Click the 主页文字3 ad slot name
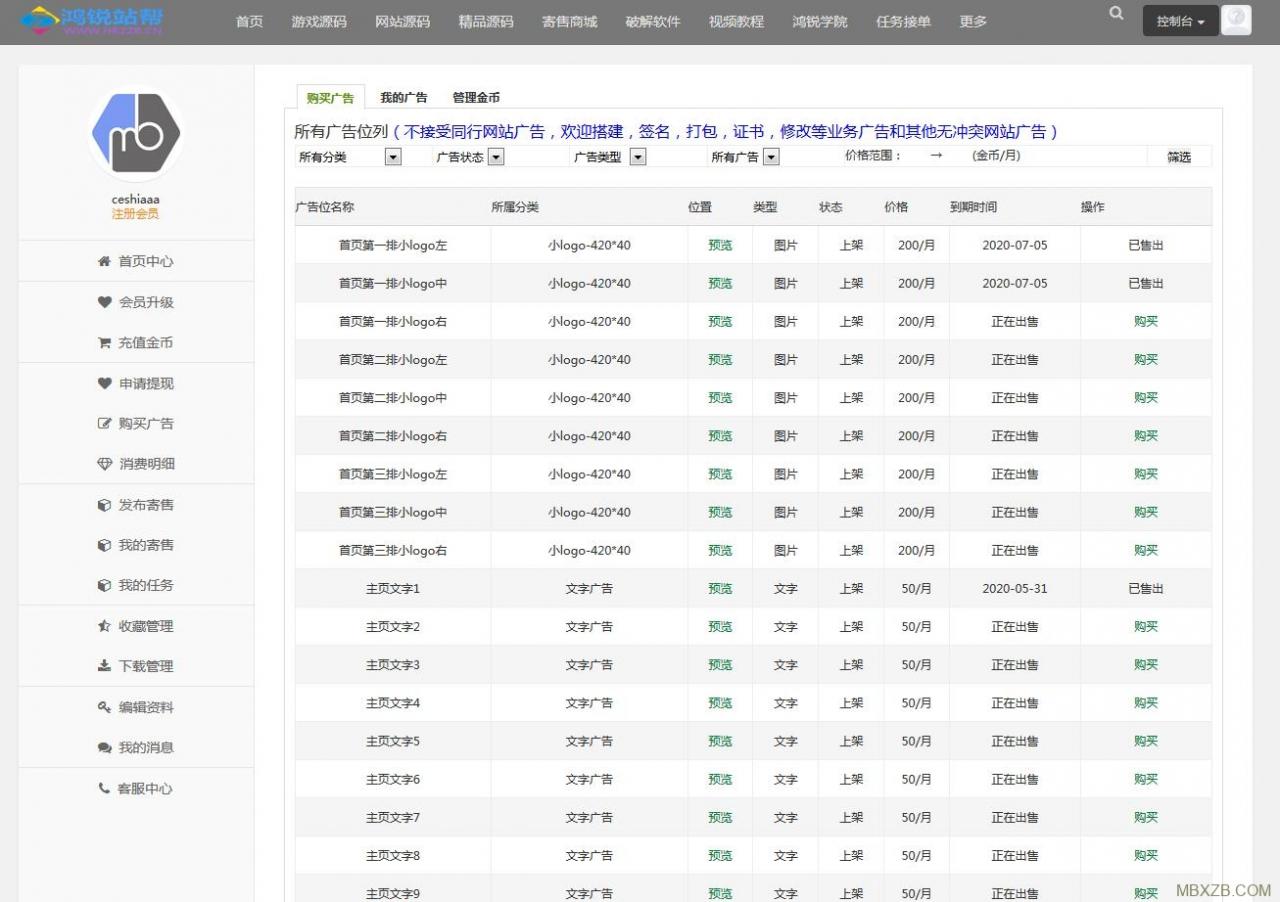Viewport: 1280px width, 902px height. 393,665
